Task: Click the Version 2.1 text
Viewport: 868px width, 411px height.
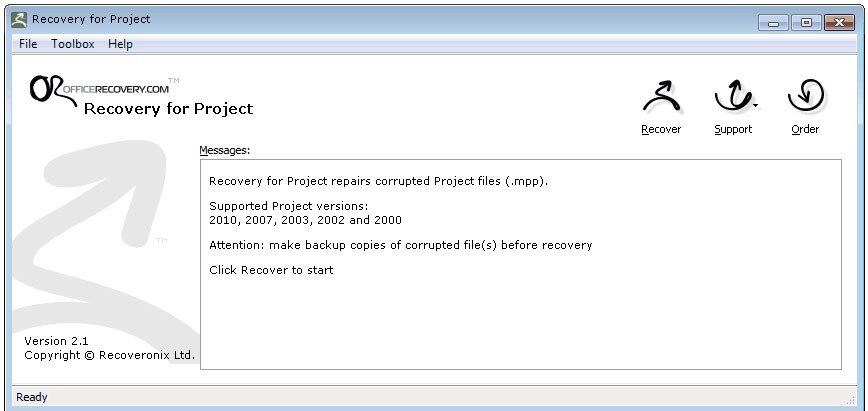Action: point(56,341)
